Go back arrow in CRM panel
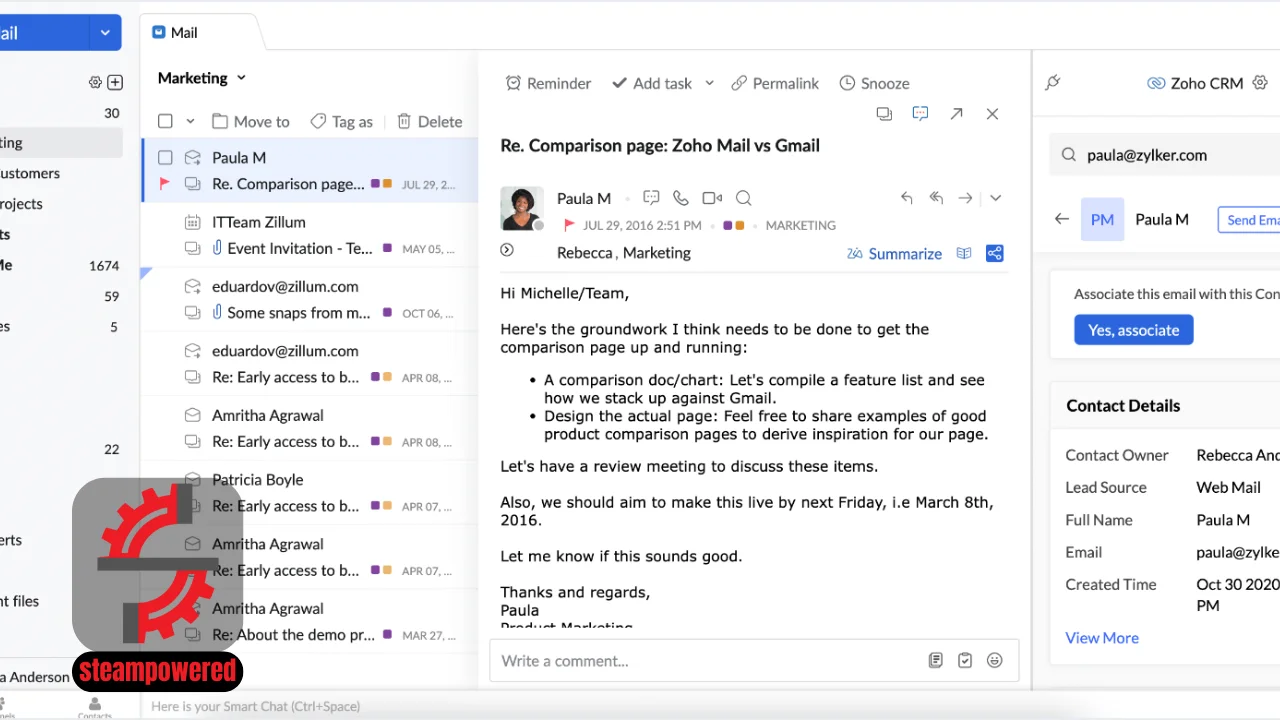Screen dimensions: 1280x720 click(1062, 219)
